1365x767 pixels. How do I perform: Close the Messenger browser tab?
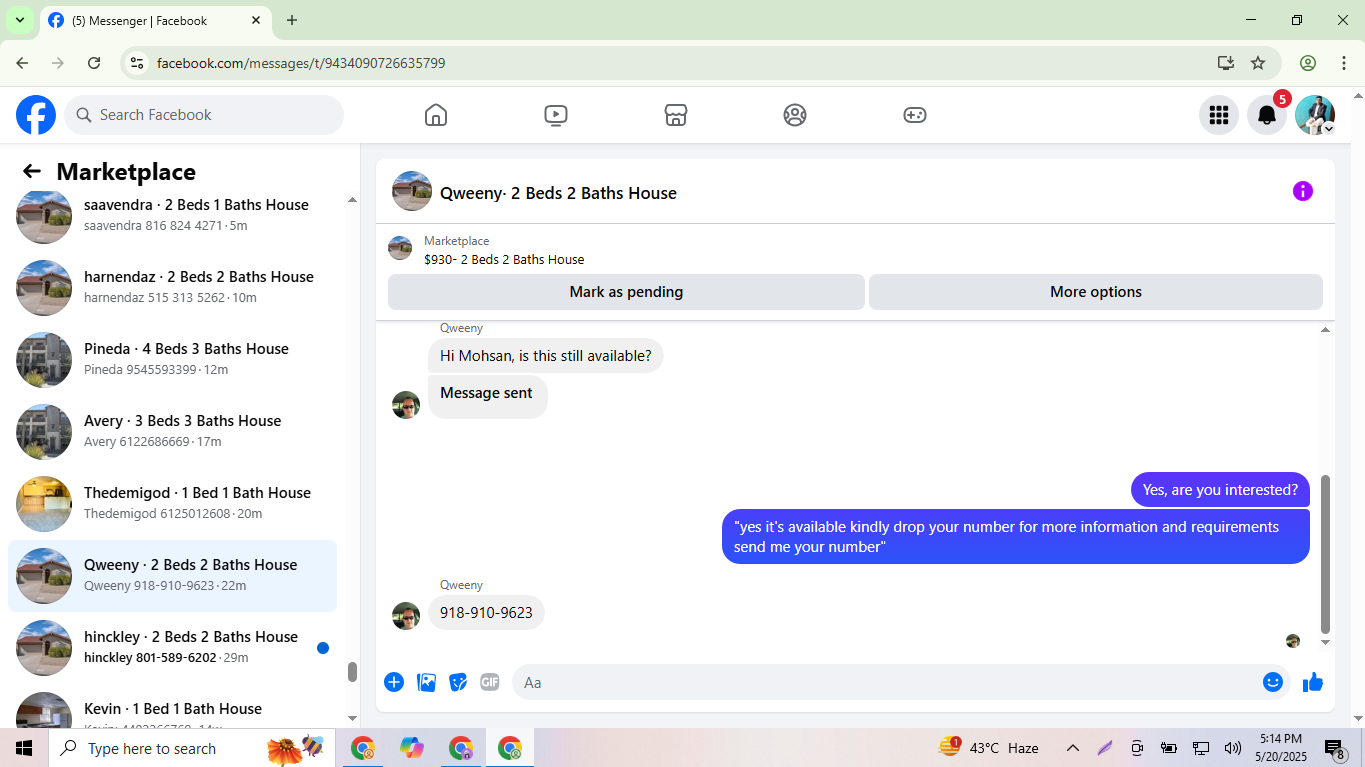tap(256, 20)
